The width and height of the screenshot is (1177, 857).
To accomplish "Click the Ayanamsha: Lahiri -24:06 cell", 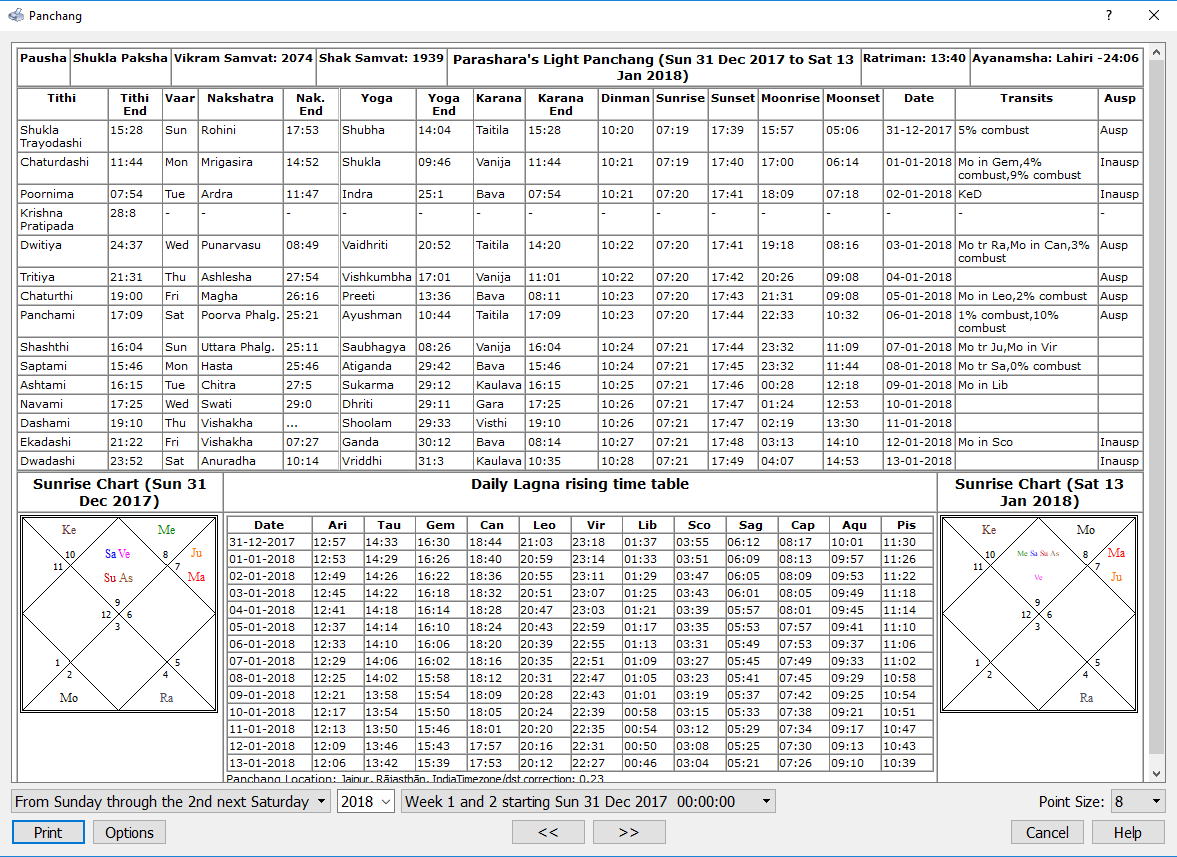I will pos(1056,67).
